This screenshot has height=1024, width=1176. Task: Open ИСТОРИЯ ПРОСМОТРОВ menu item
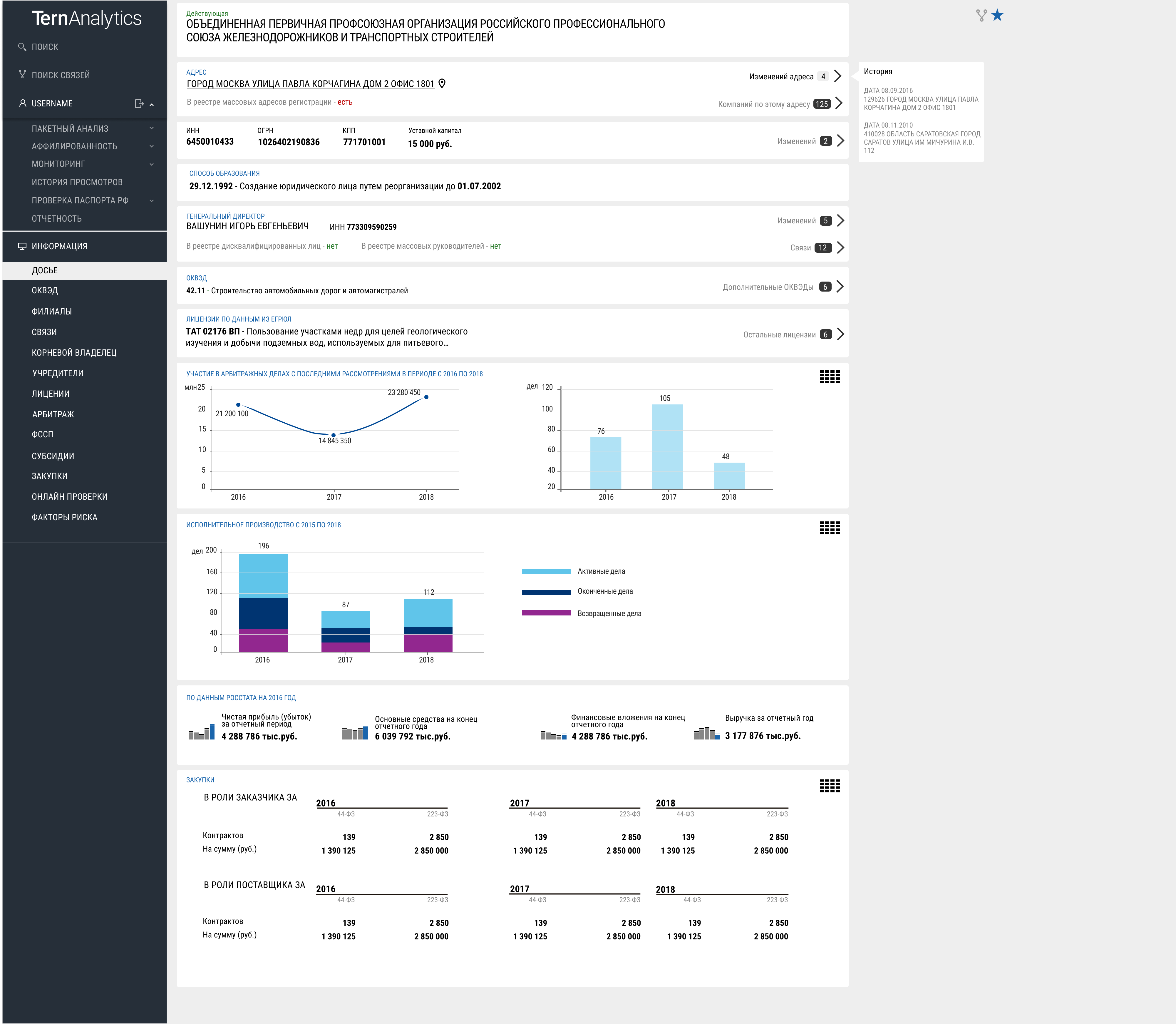[77, 182]
